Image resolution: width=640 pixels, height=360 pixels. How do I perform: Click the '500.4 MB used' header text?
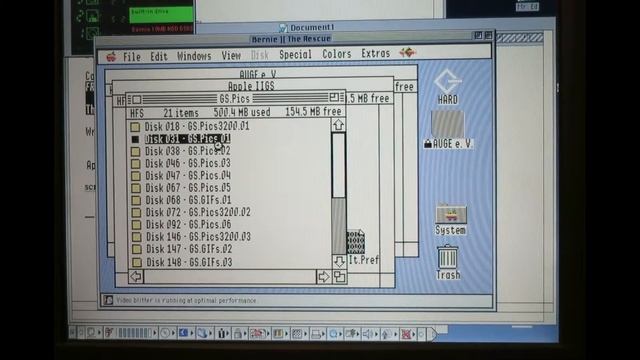point(242,112)
